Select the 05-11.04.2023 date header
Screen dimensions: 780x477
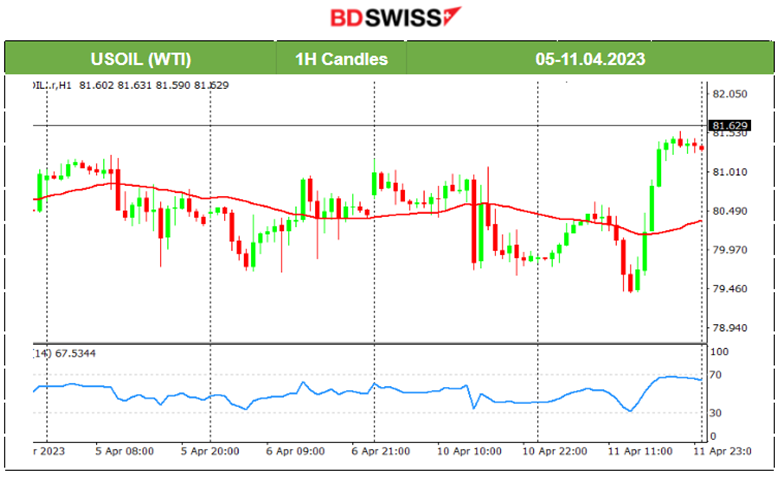[590, 59]
